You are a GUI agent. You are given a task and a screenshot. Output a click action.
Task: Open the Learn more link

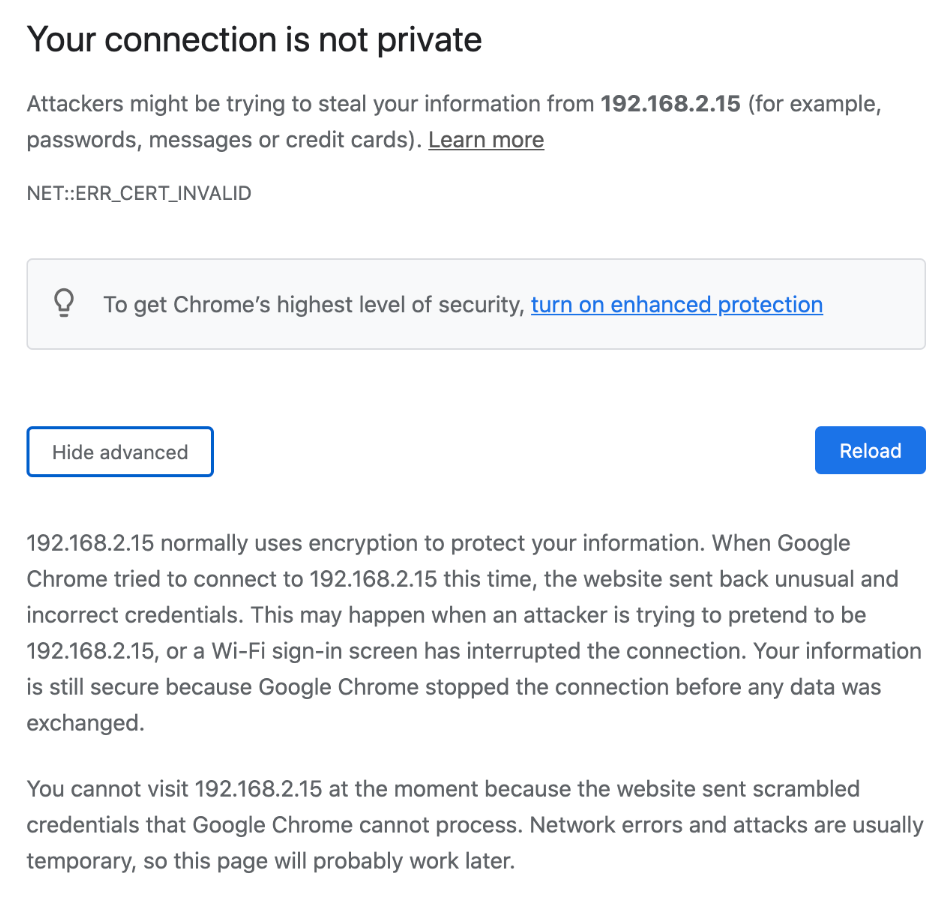pyautogui.click(x=486, y=140)
